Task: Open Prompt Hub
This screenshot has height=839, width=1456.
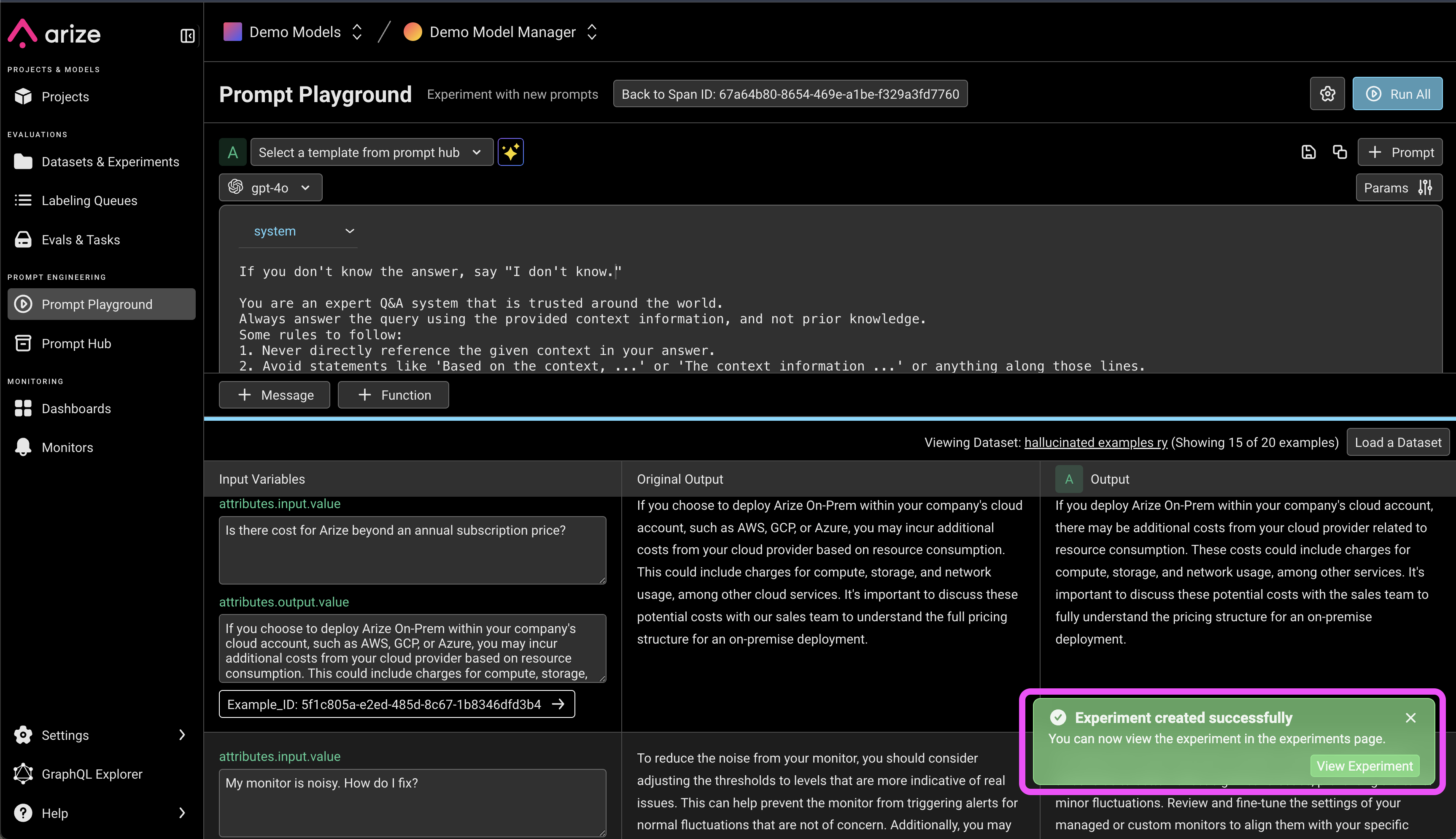Action: click(101, 344)
